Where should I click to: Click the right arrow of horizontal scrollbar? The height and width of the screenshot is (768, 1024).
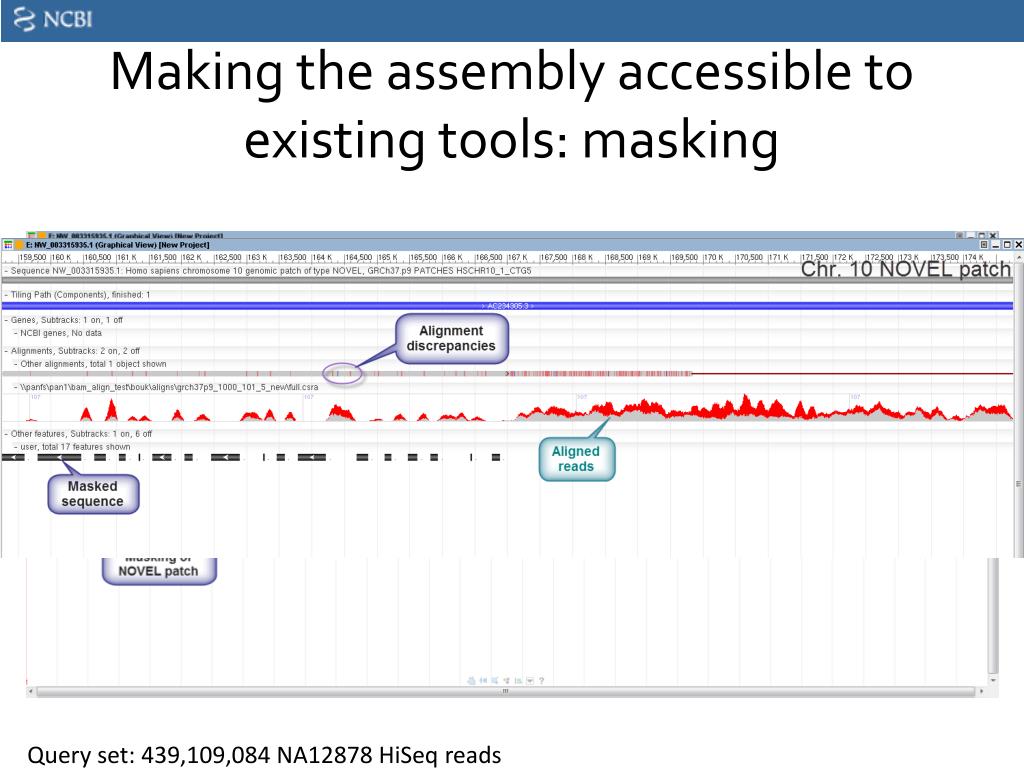(x=982, y=691)
